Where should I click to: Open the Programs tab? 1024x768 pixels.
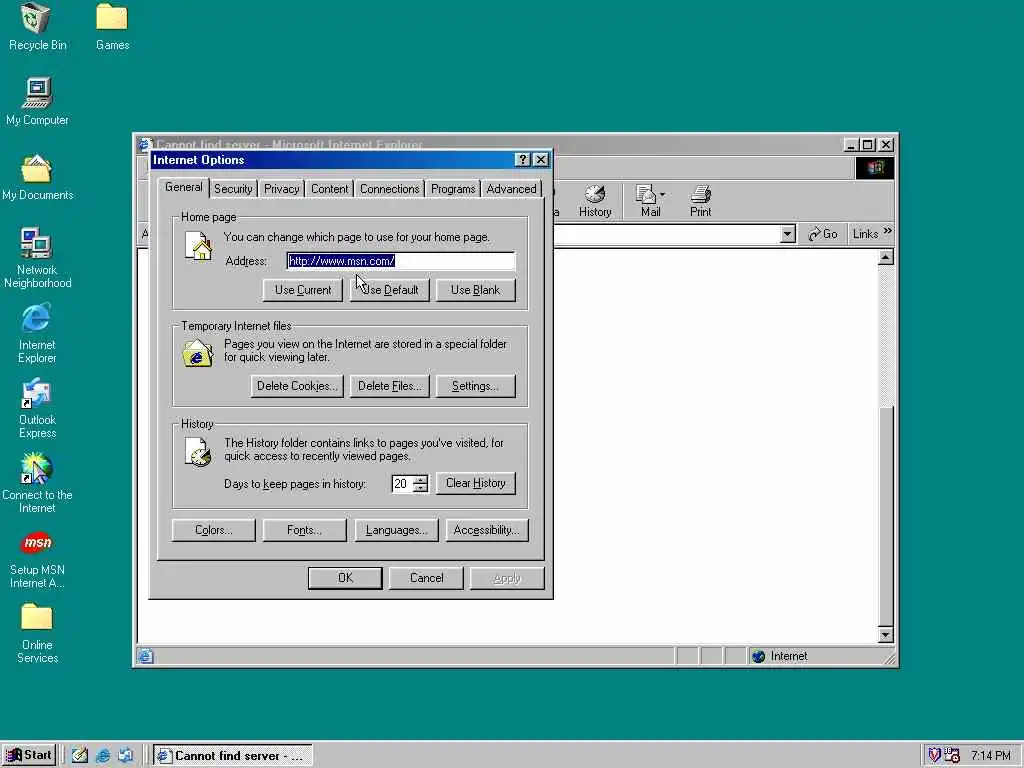coord(453,189)
